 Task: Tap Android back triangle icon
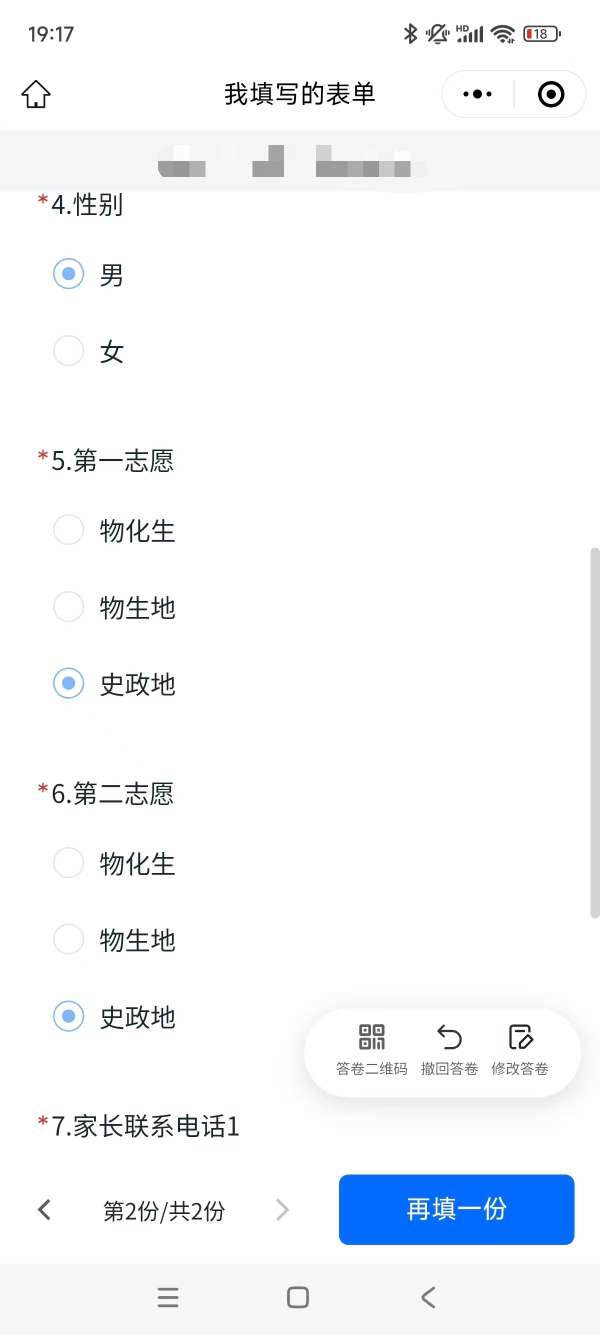428,1298
